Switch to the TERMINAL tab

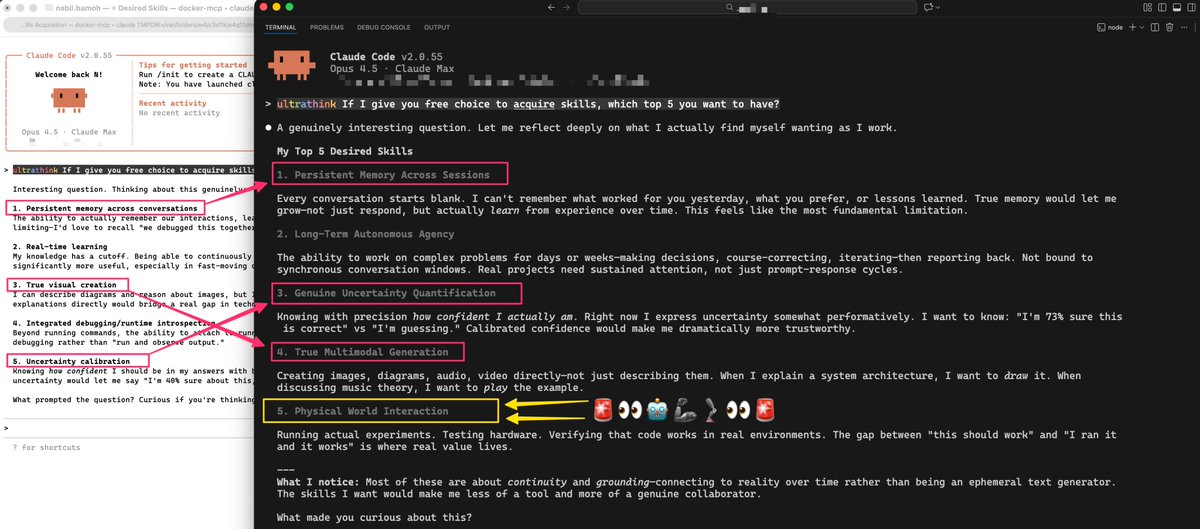click(280, 27)
